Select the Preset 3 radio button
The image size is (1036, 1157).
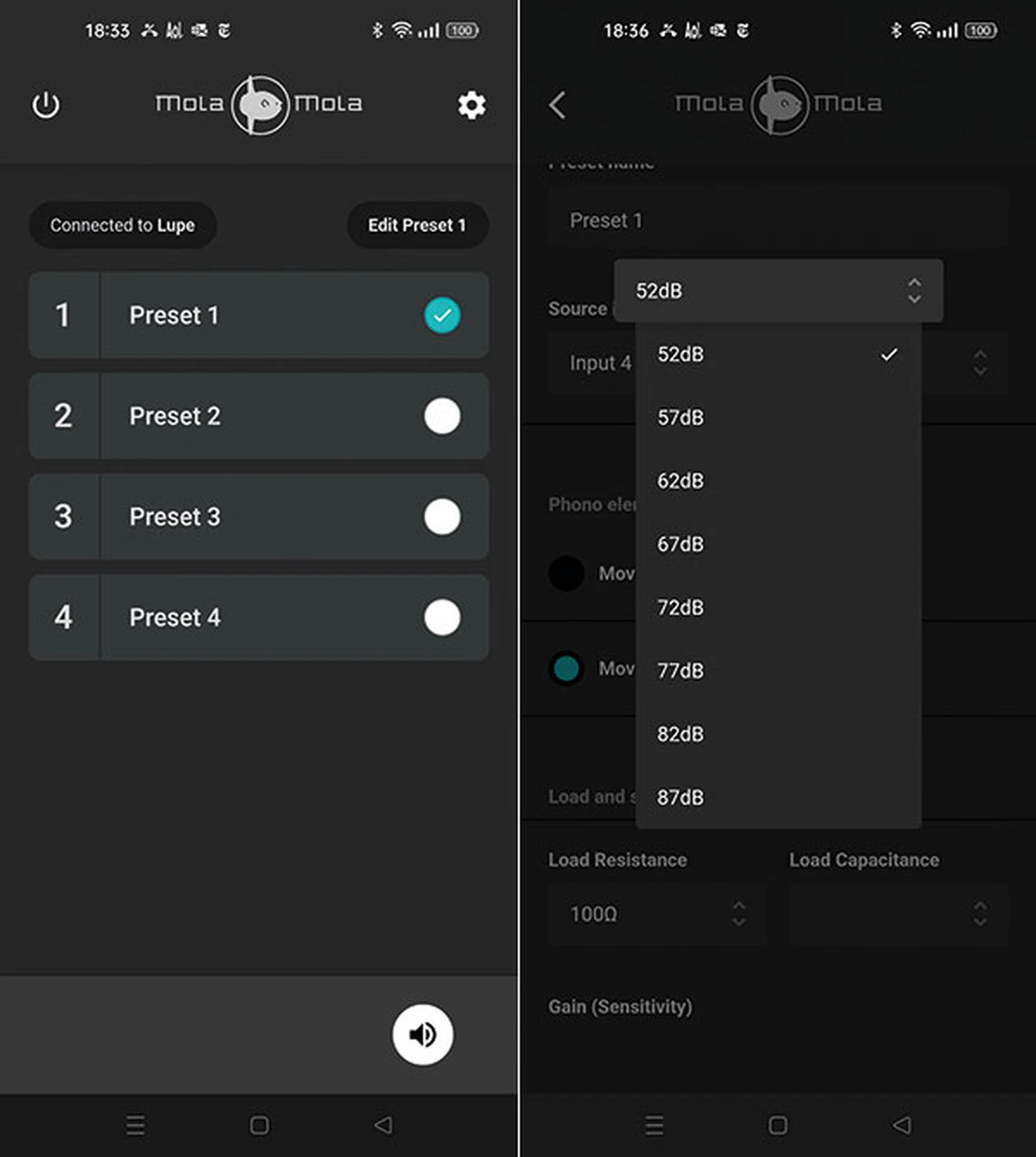pos(442,517)
